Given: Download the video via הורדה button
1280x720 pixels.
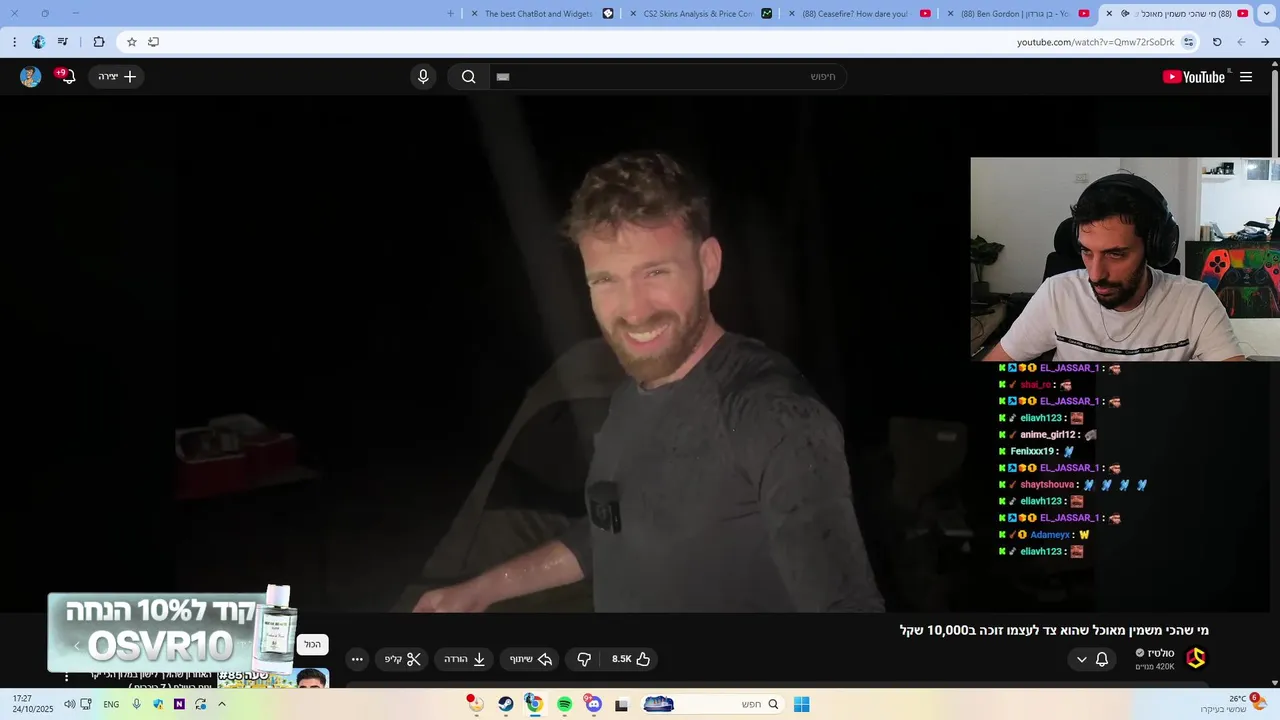Looking at the screenshot, I should pyautogui.click(x=465, y=659).
